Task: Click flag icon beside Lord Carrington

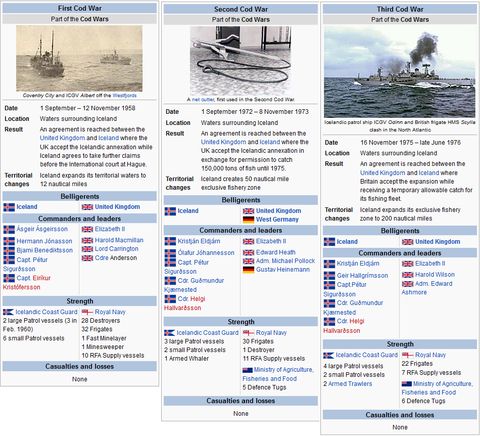Action: click(x=87, y=249)
